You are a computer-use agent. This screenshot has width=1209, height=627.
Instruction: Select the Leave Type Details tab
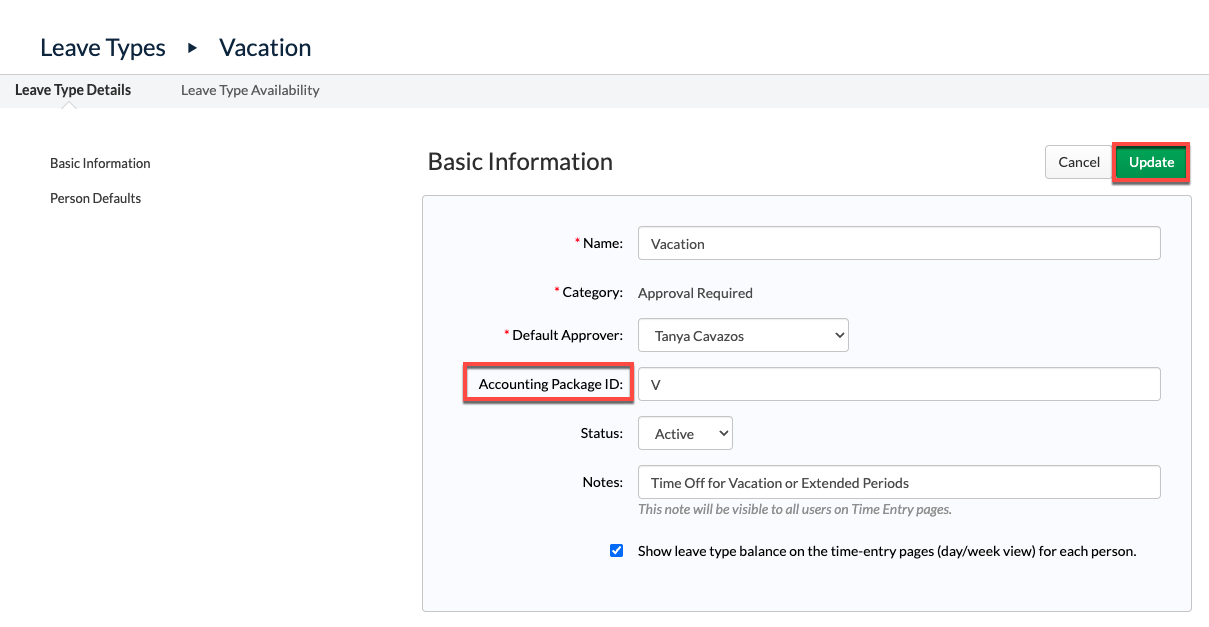pos(73,90)
